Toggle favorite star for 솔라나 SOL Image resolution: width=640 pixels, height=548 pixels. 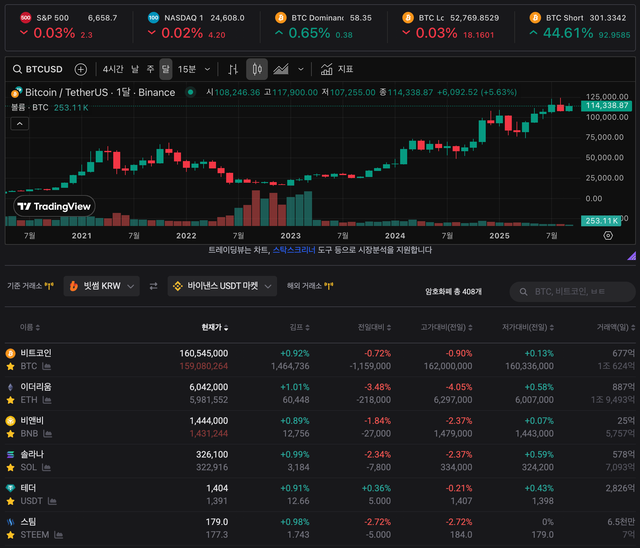[x=11, y=468]
